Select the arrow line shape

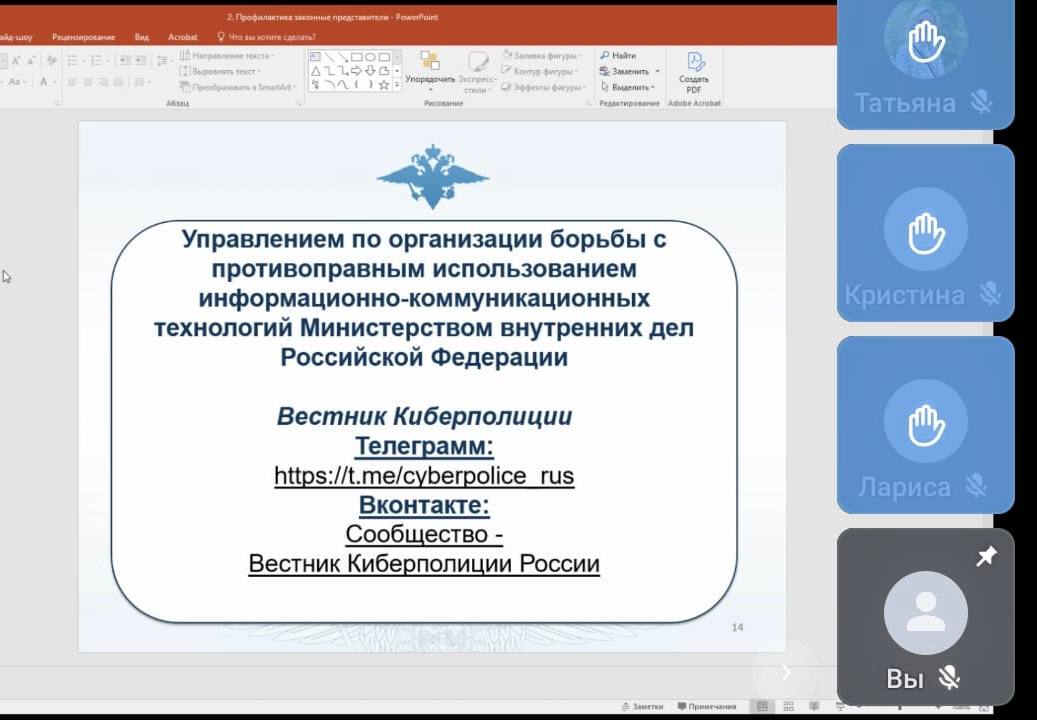pyautogui.click(x=343, y=57)
